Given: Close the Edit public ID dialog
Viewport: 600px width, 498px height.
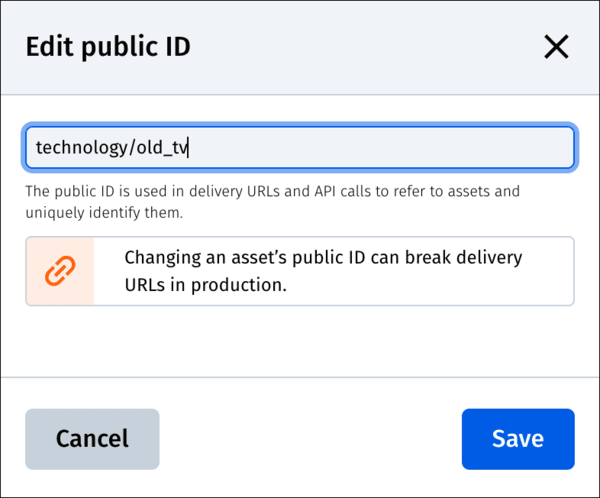Looking at the screenshot, I should pyautogui.click(x=556, y=47).
